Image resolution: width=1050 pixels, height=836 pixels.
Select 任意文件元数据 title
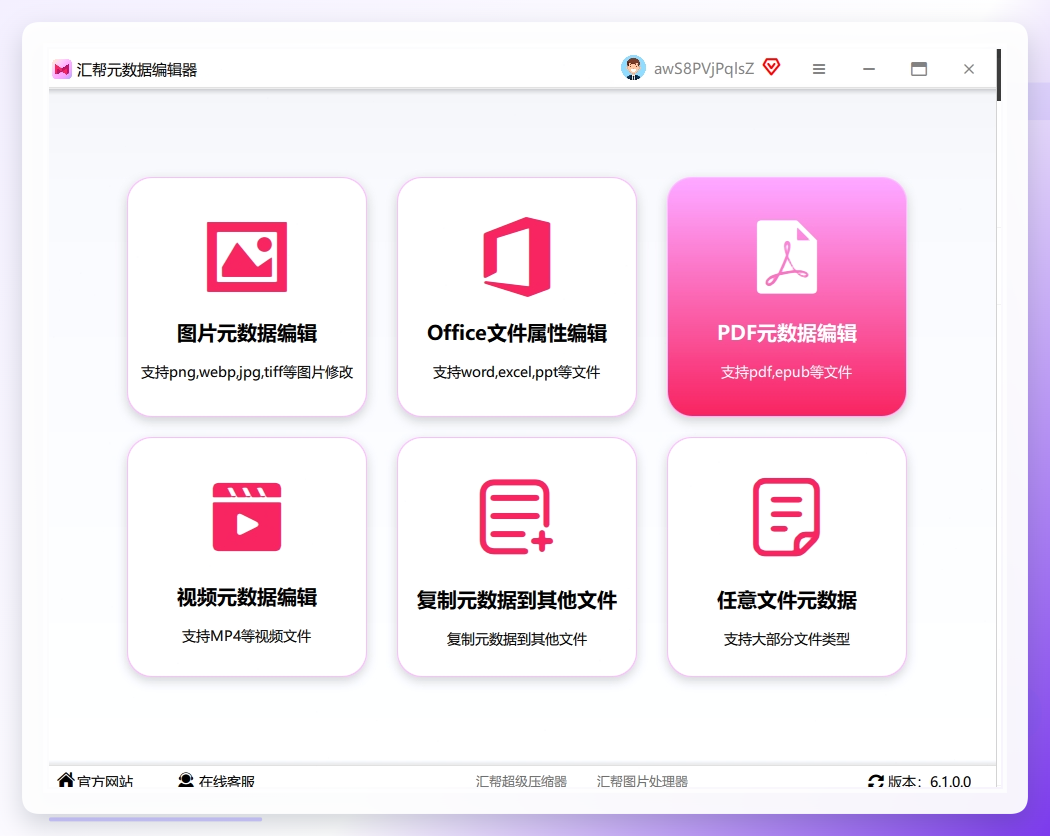click(786, 600)
